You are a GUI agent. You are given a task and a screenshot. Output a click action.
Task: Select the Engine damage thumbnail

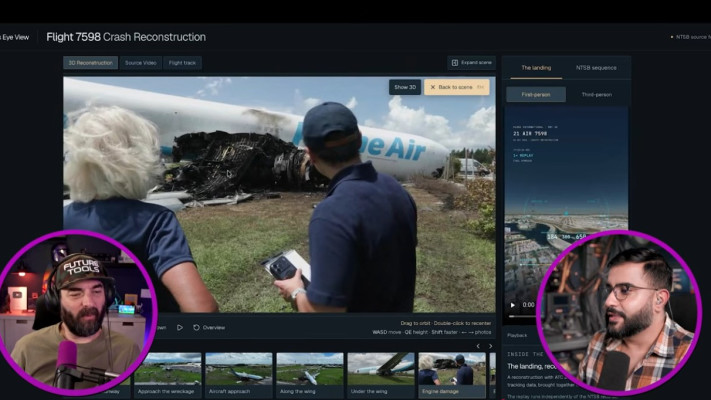[x=452, y=375]
